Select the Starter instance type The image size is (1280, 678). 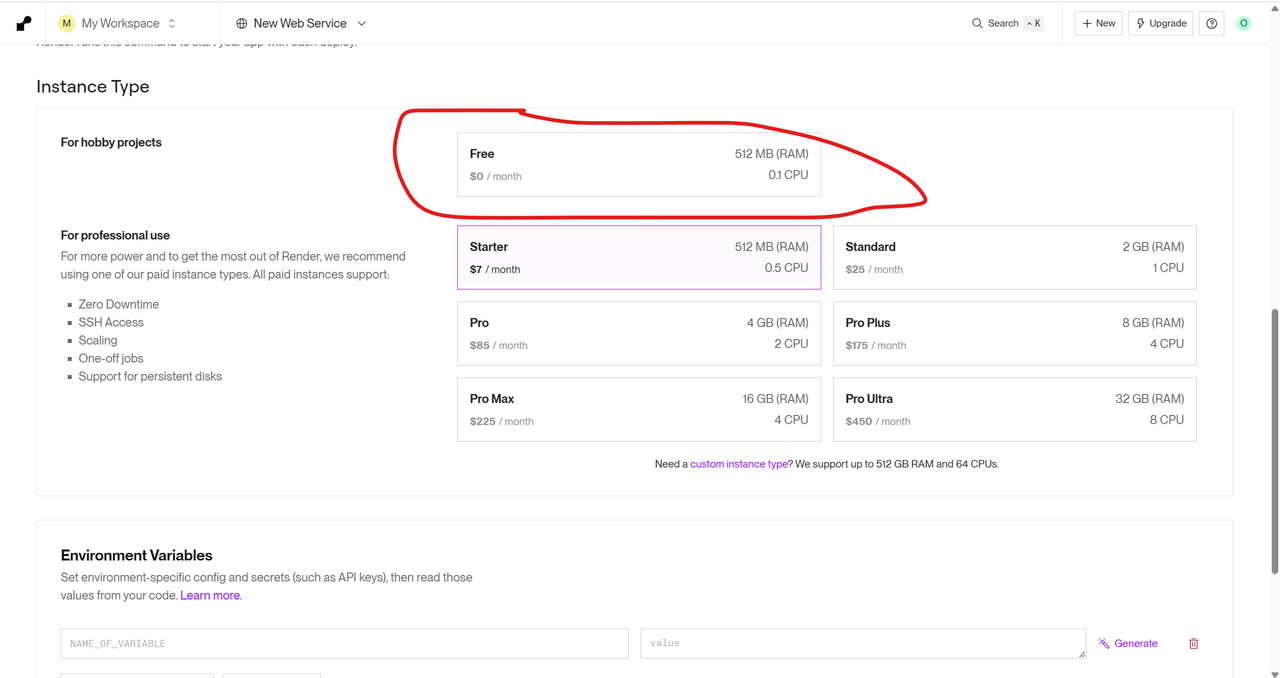(639, 257)
